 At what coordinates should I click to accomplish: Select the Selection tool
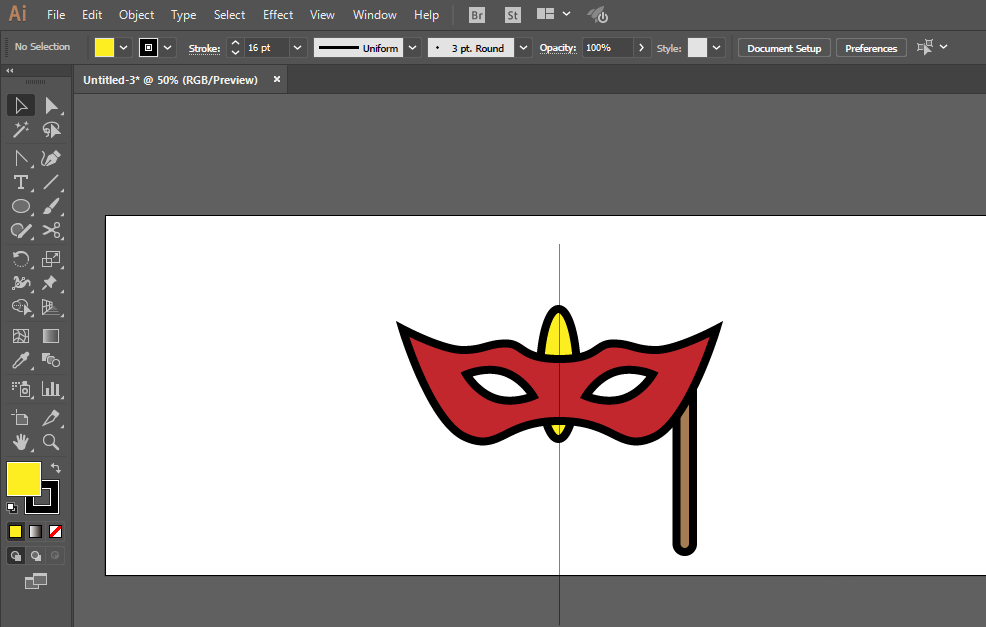[21, 105]
